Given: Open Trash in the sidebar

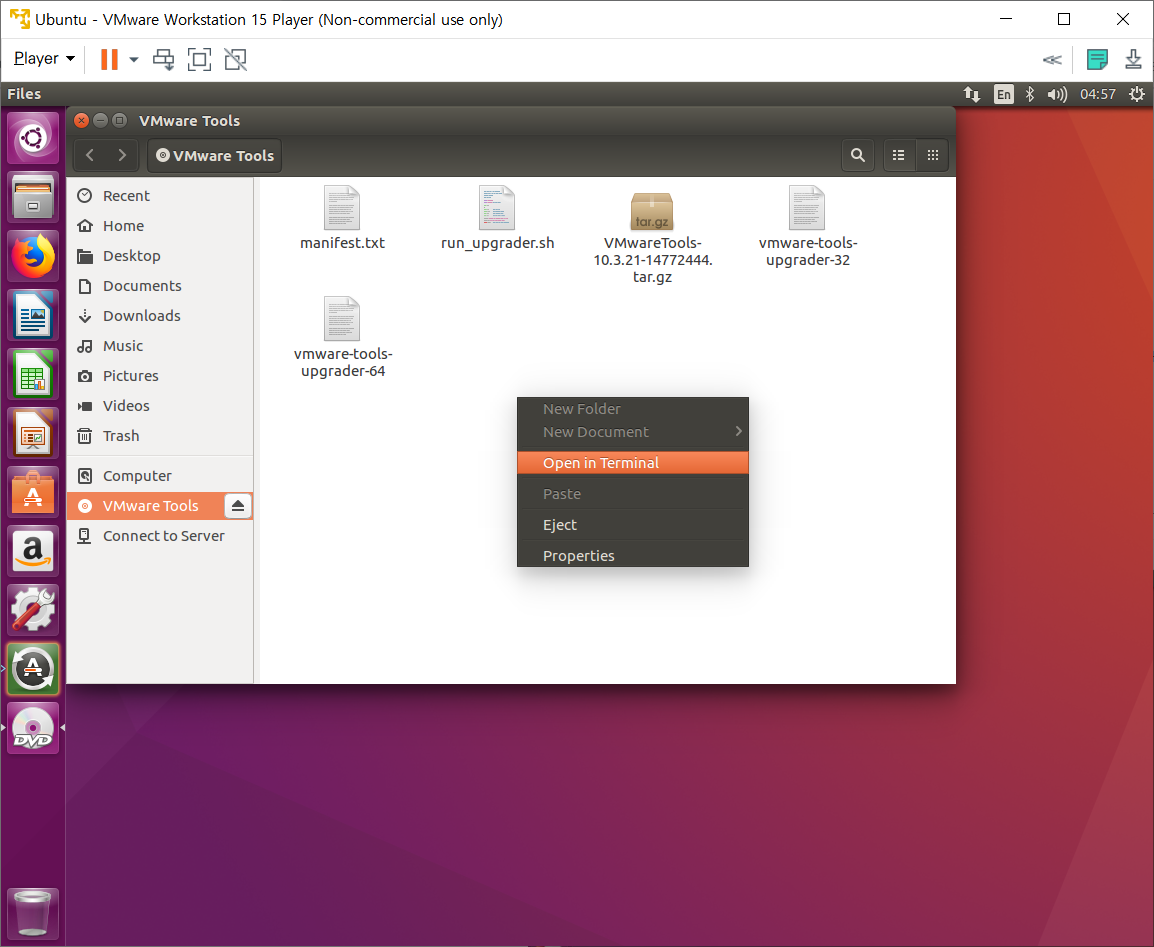Looking at the screenshot, I should 160,436.
